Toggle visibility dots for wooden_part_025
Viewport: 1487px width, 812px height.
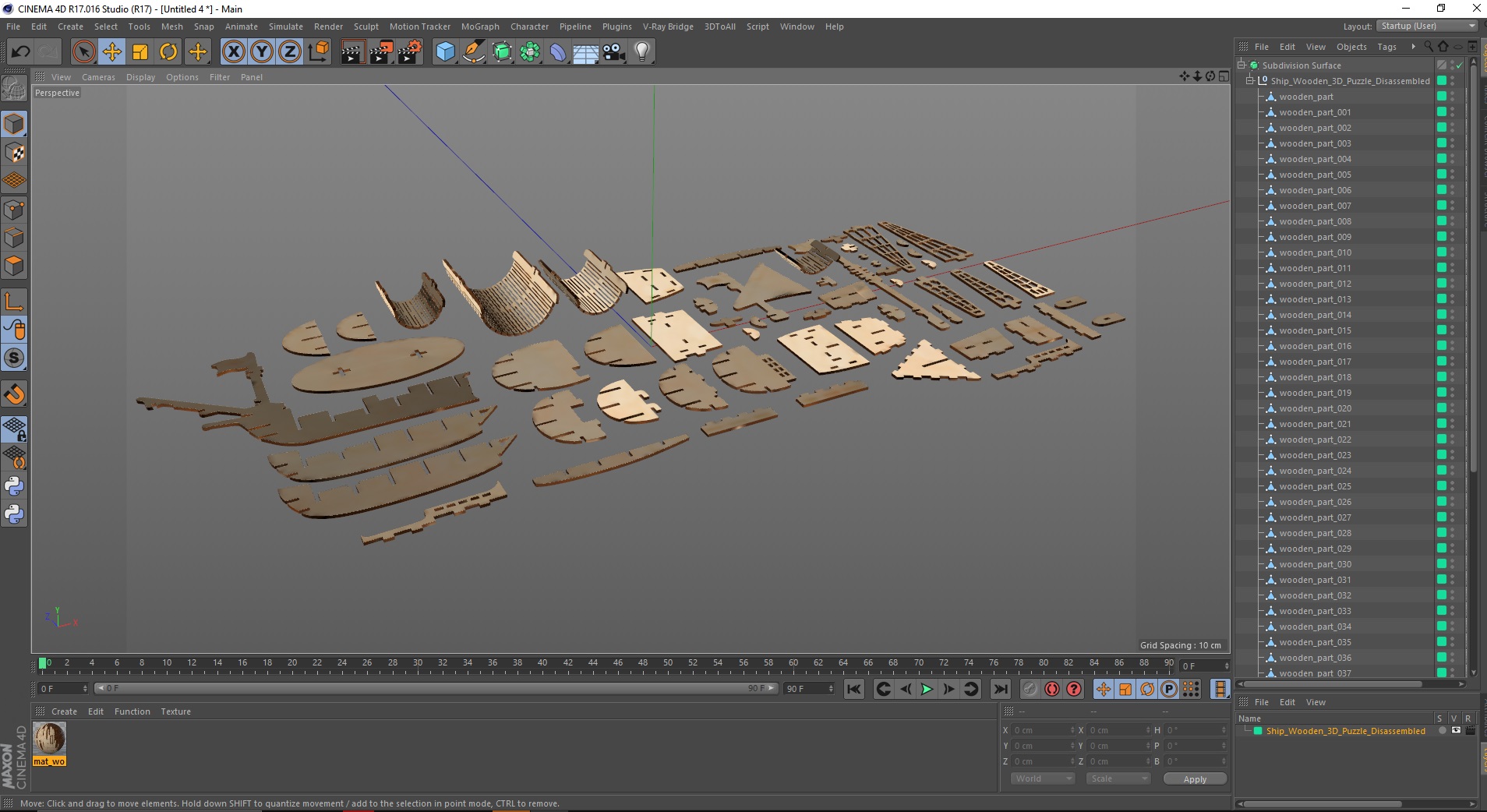click(1452, 486)
